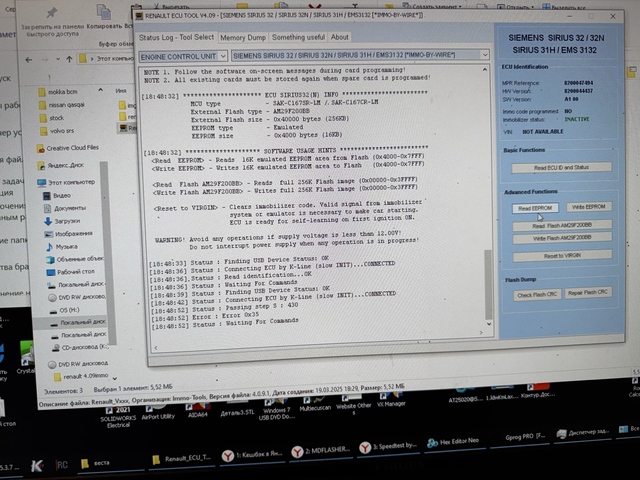This screenshot has height=480, width=640.
Task: Click Explorer's up-one-level arrow
Action: point(69,59)
